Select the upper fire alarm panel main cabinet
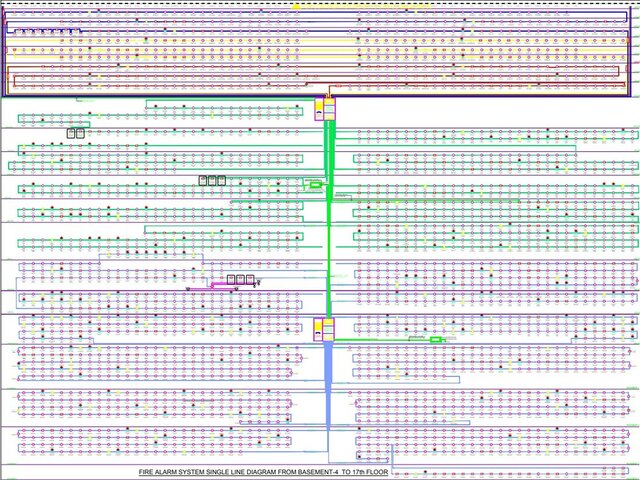Image resolution: width=640 pixels, height=480 pixels. pyautogui.click(x=329, y=109)
